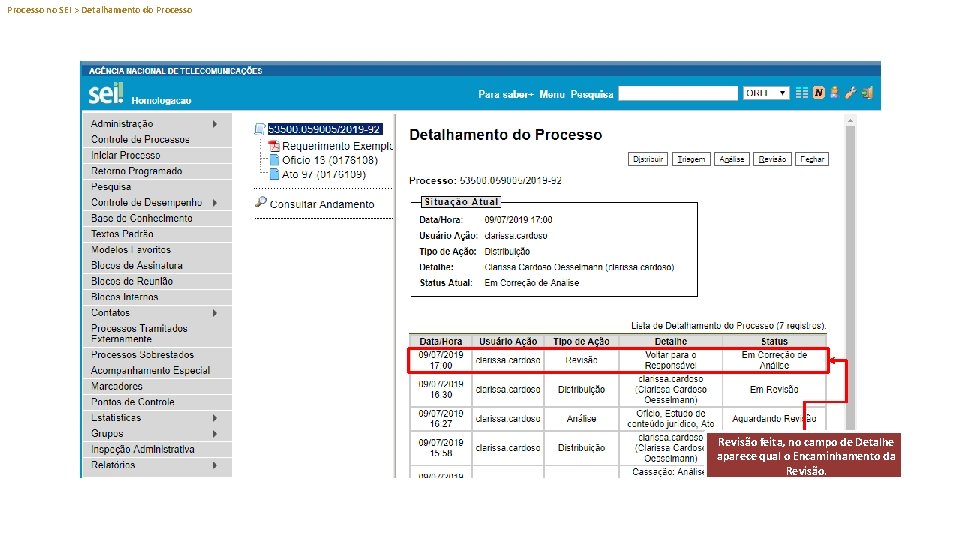Click the 'Em Correção de Análise' table cell
Image resolution: width=960 pixels, height=540 pixels.
click(774, 360)
